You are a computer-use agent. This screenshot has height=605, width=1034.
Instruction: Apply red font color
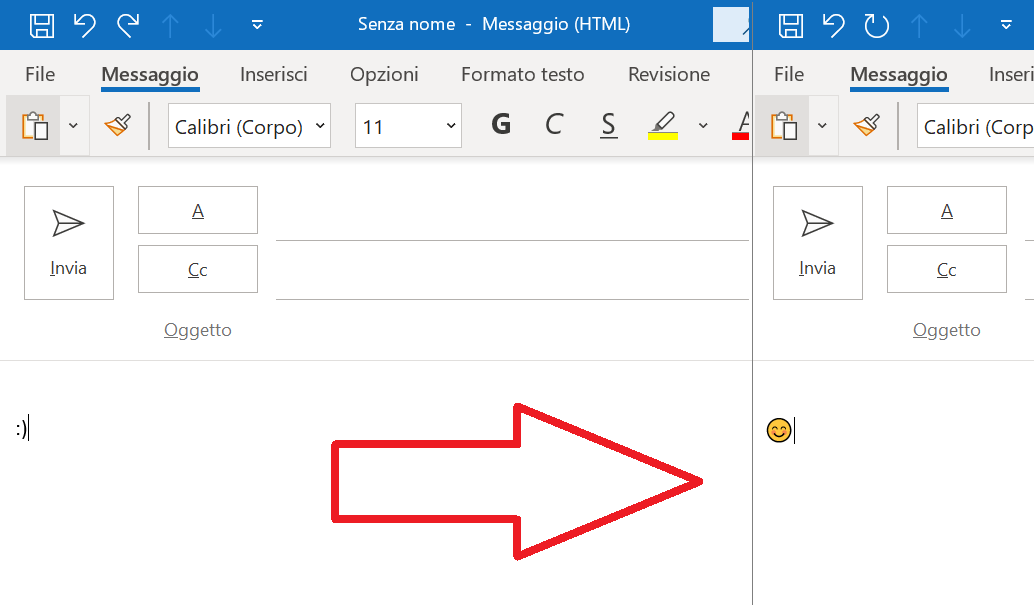tap(741, 125)
